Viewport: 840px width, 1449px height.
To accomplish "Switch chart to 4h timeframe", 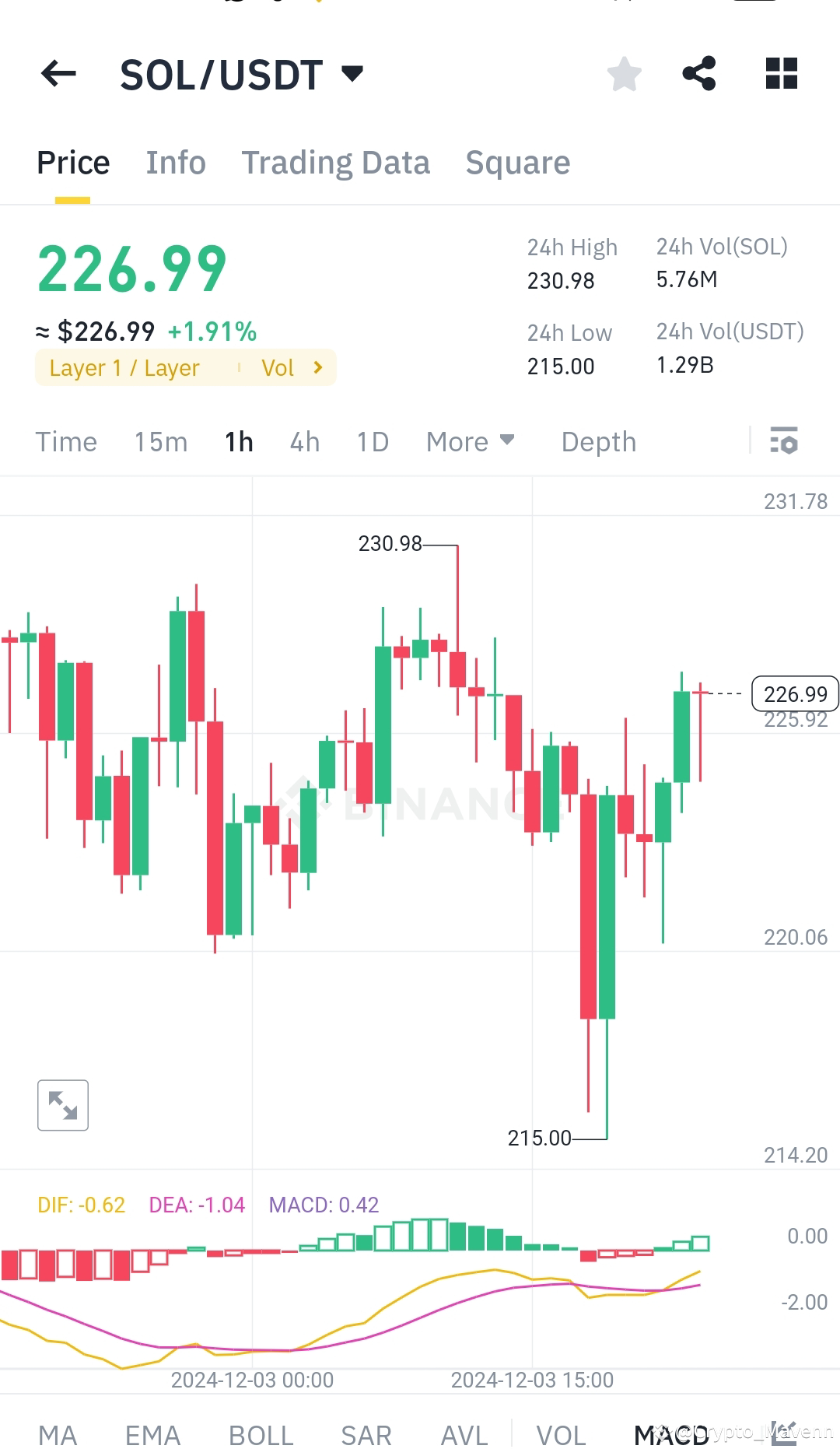I will [x=303, y=441].
